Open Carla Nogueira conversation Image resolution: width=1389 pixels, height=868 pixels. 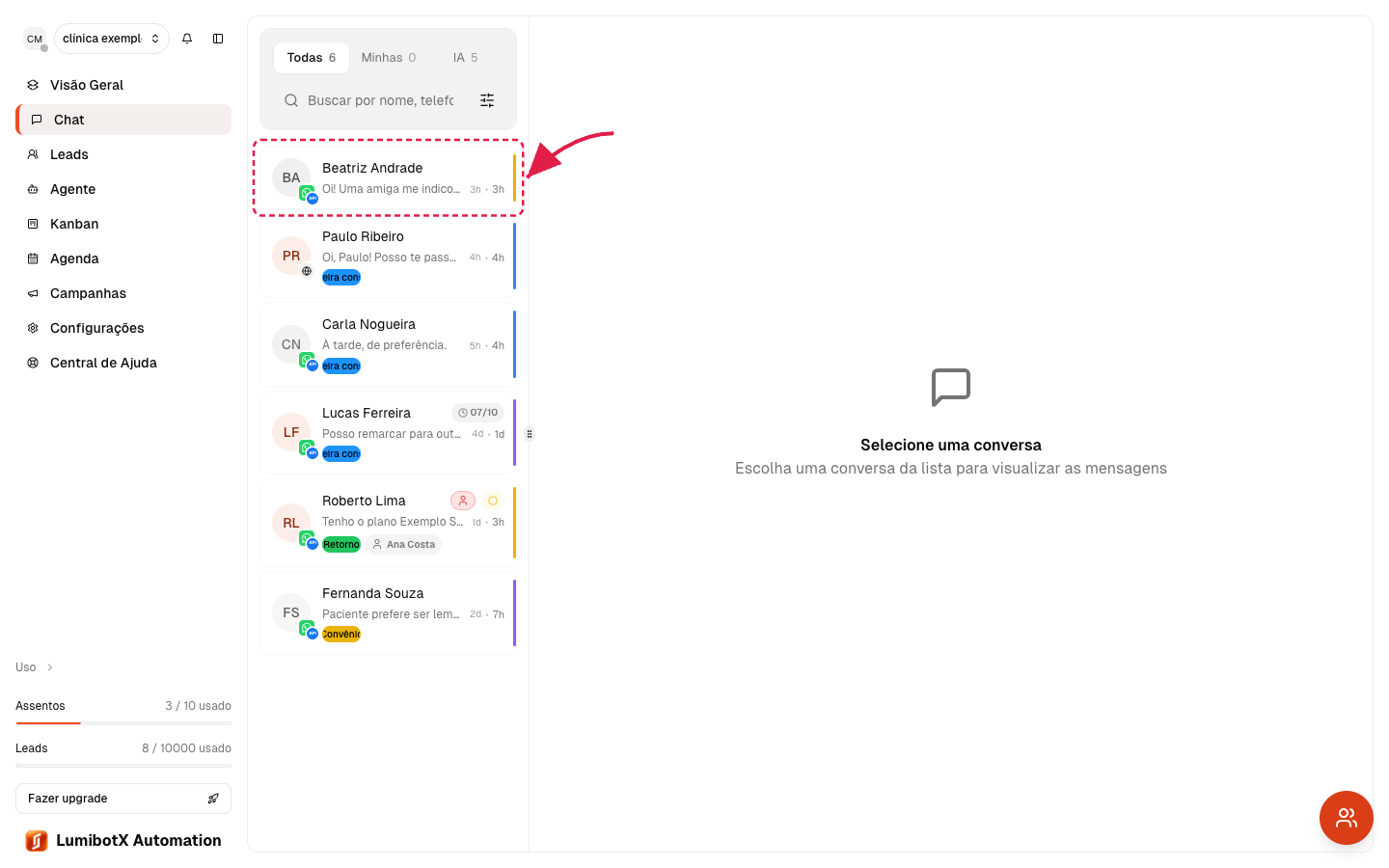[x=388, y=344]
